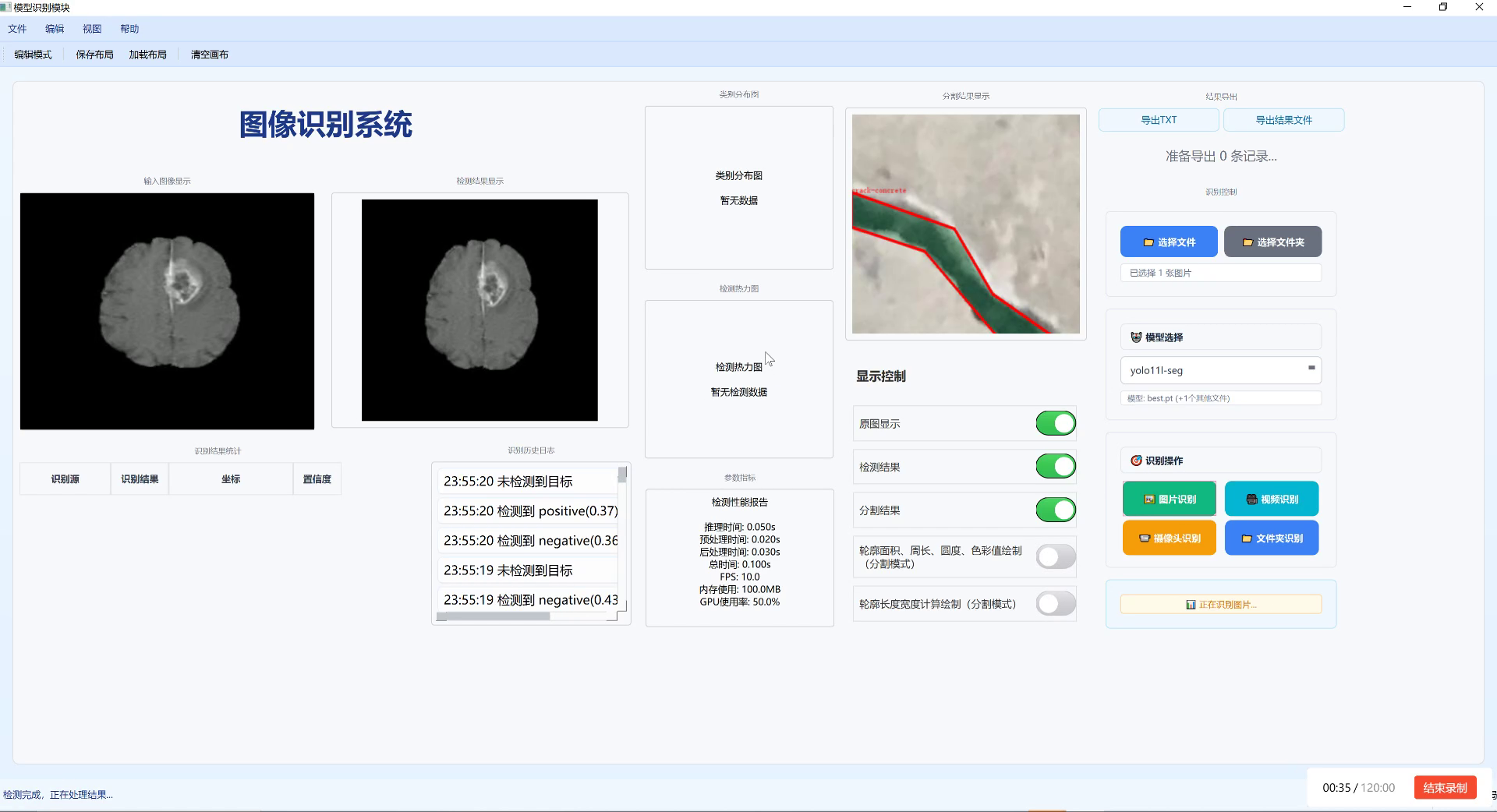Click the 准备导出 0 条记录 text
1497x812 pixels.
click(x=1221, y=156)
